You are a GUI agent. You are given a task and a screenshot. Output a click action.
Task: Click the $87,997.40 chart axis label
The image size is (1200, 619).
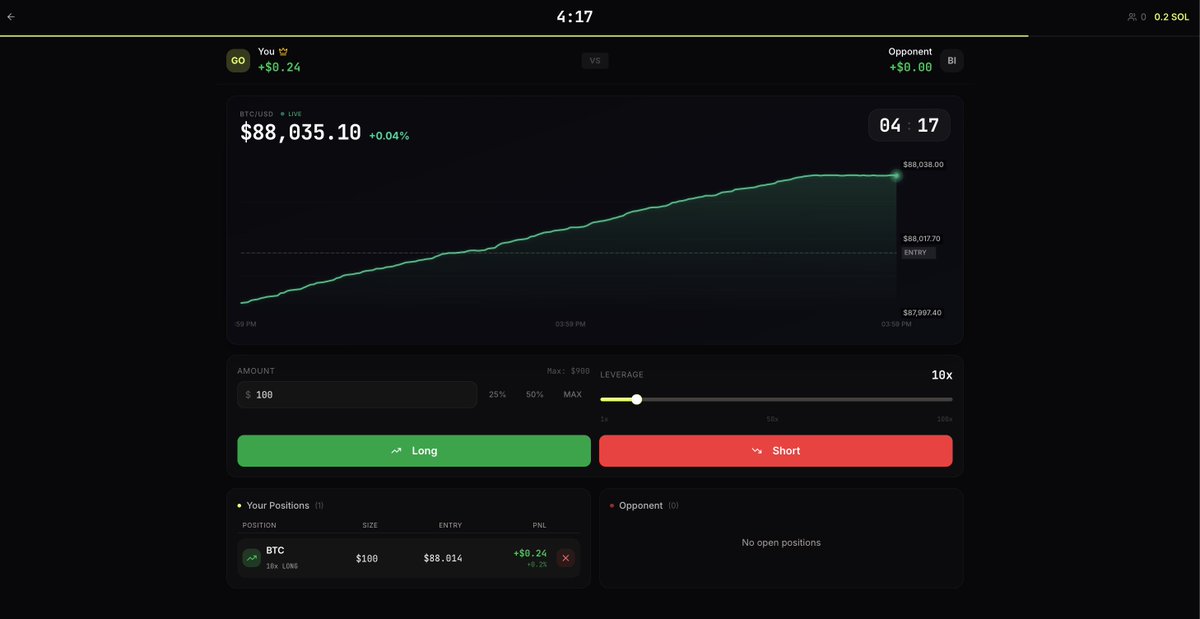(921, 313)
